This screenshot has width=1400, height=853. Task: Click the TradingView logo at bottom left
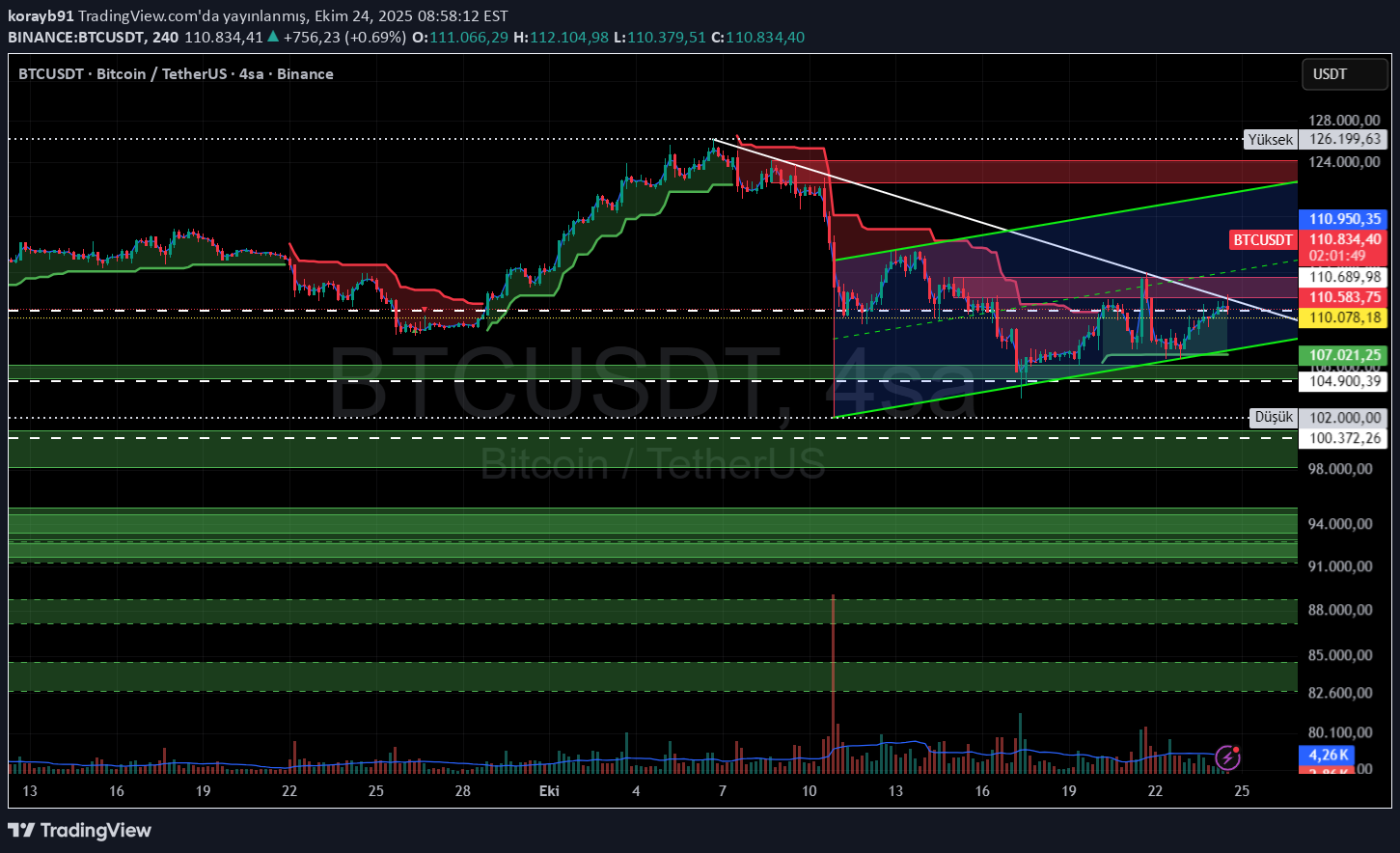click(x=80, y=831)
